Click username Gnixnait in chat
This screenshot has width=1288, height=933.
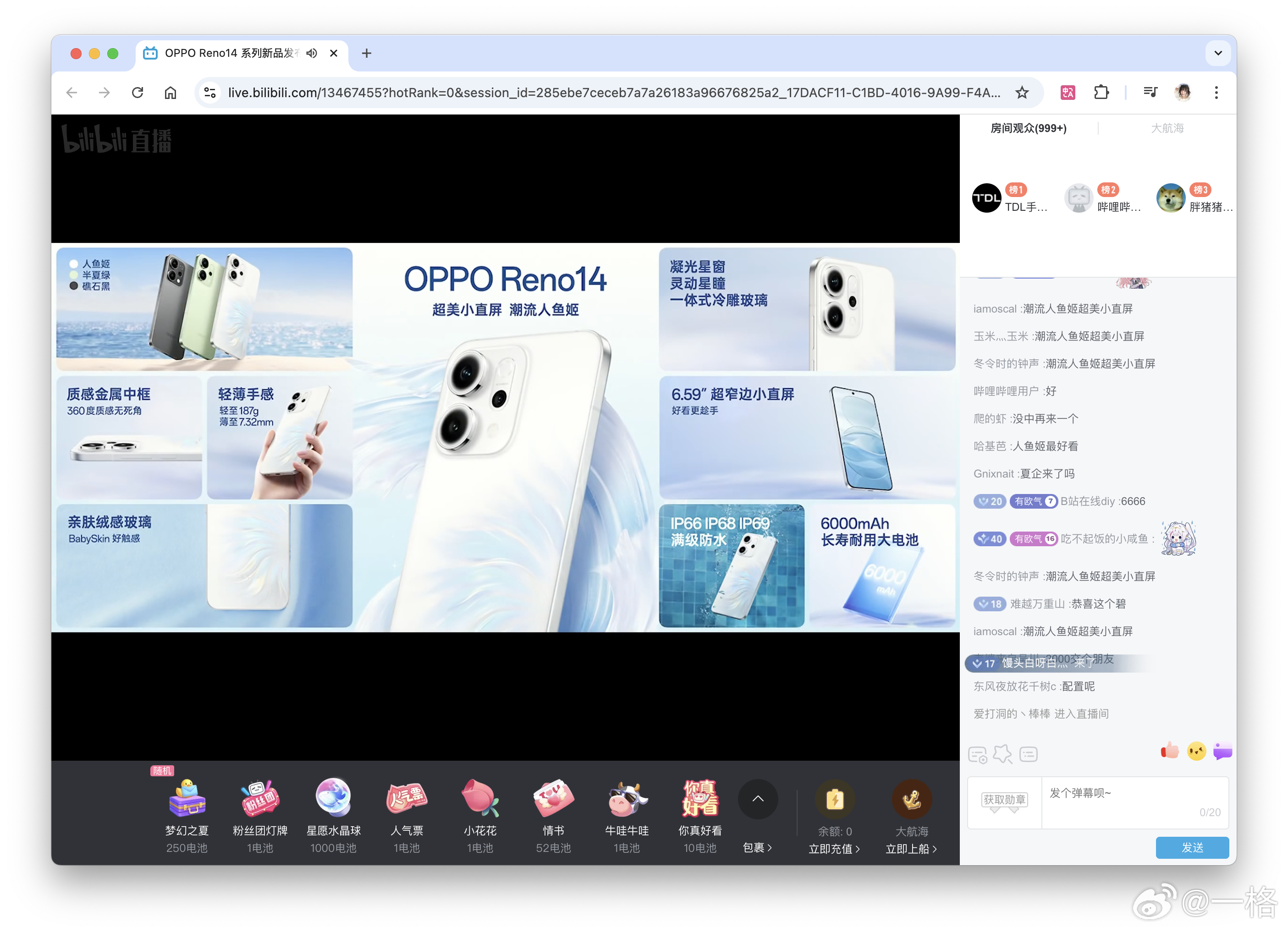click(x=993, y=474)
